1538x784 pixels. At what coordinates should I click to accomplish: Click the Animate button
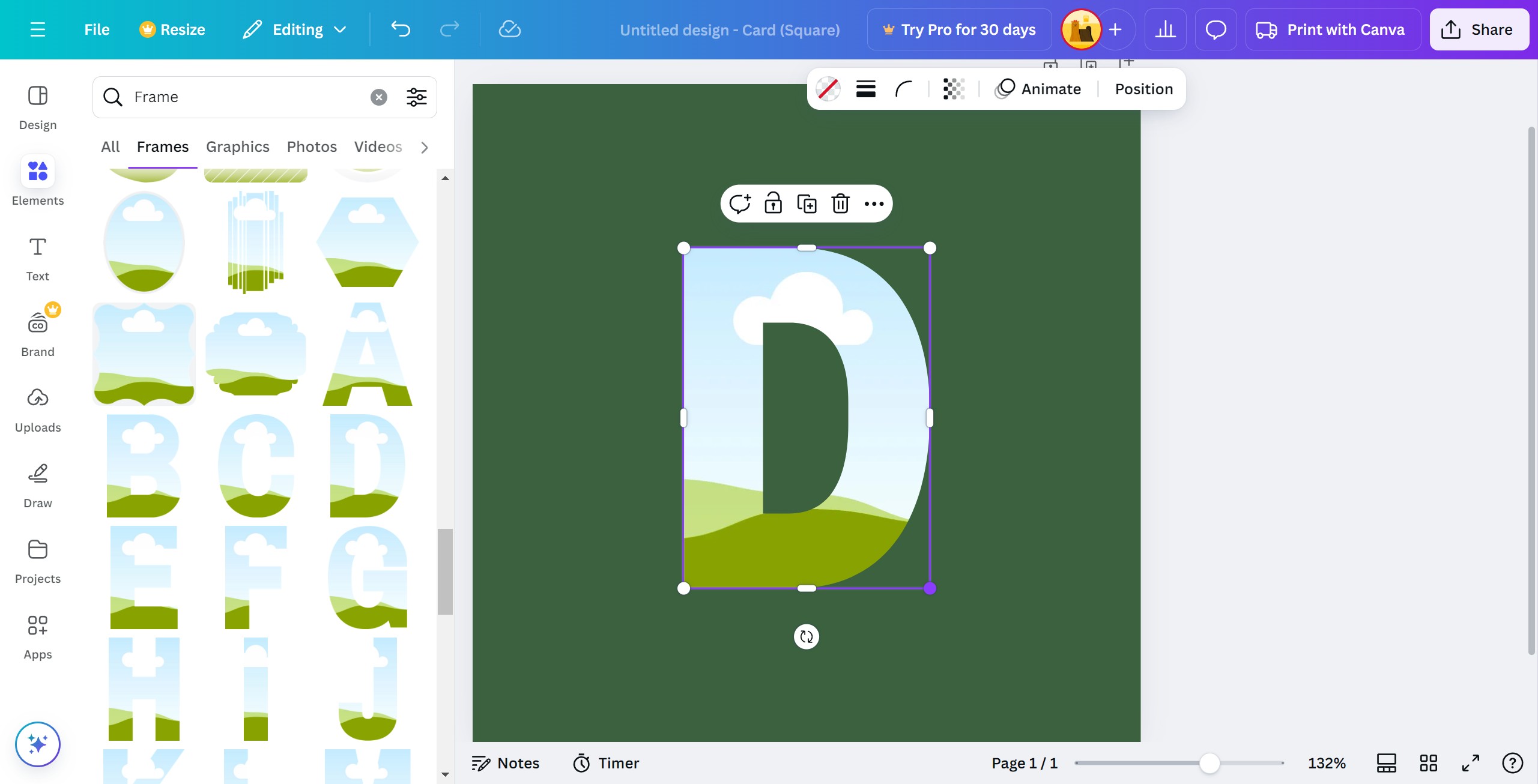1039,89
